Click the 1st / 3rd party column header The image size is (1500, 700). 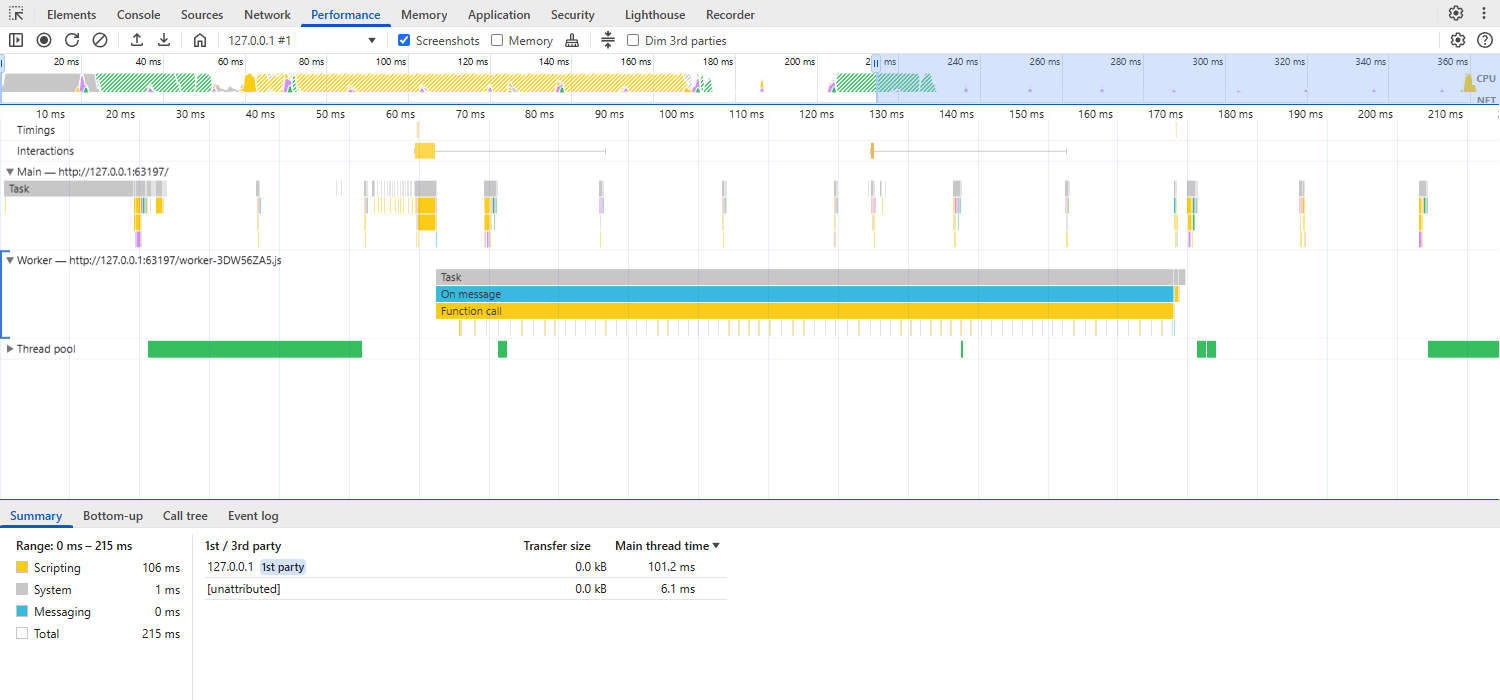point(243,546)
